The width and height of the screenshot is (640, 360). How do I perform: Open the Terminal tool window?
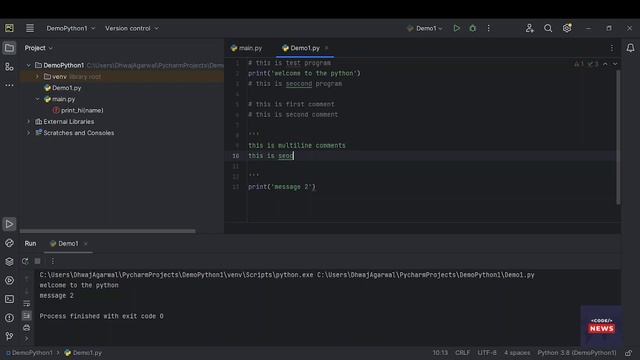9,299
